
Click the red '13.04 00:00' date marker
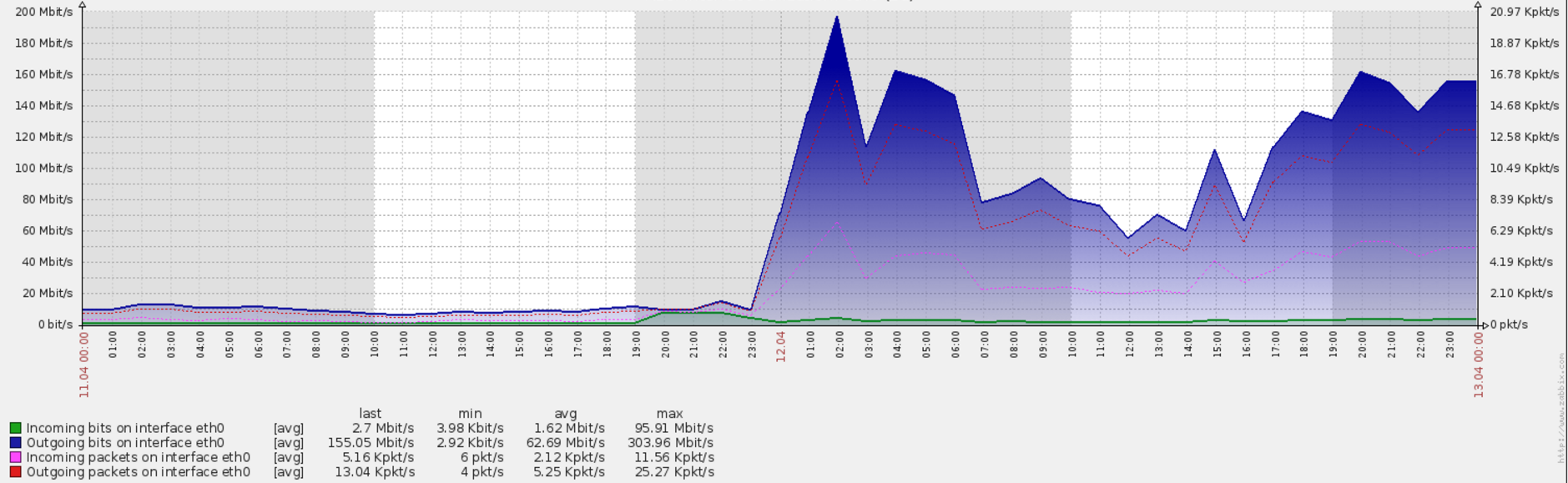coord(1479,364)
